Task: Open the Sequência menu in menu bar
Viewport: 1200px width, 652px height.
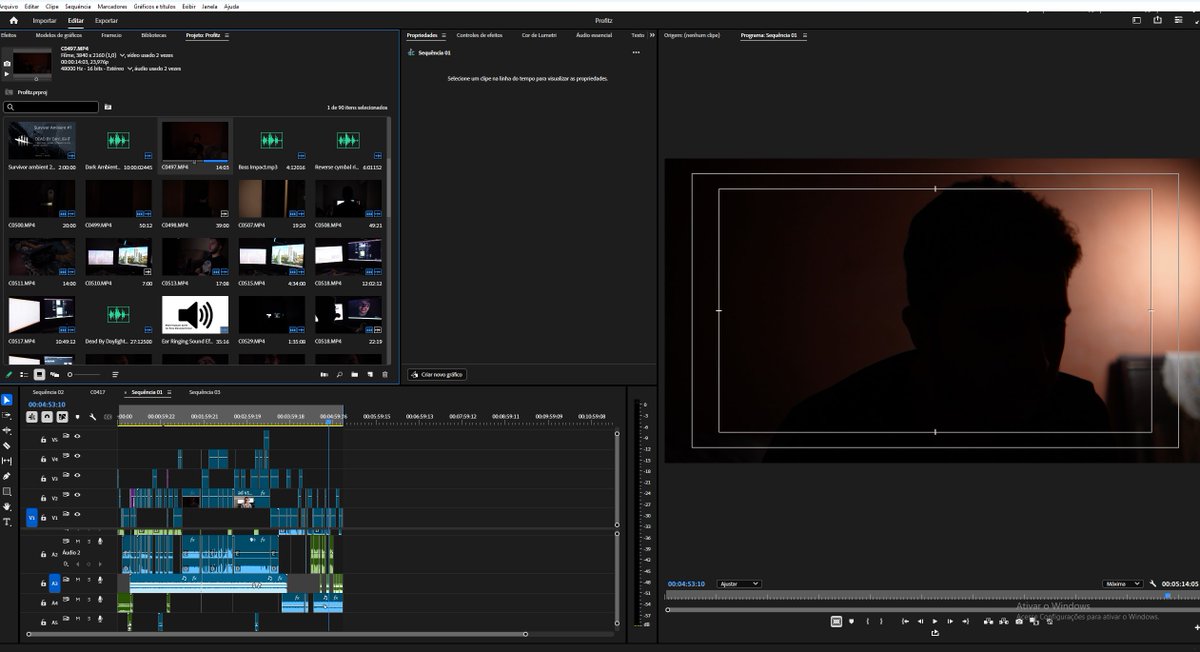Action: 77,6
